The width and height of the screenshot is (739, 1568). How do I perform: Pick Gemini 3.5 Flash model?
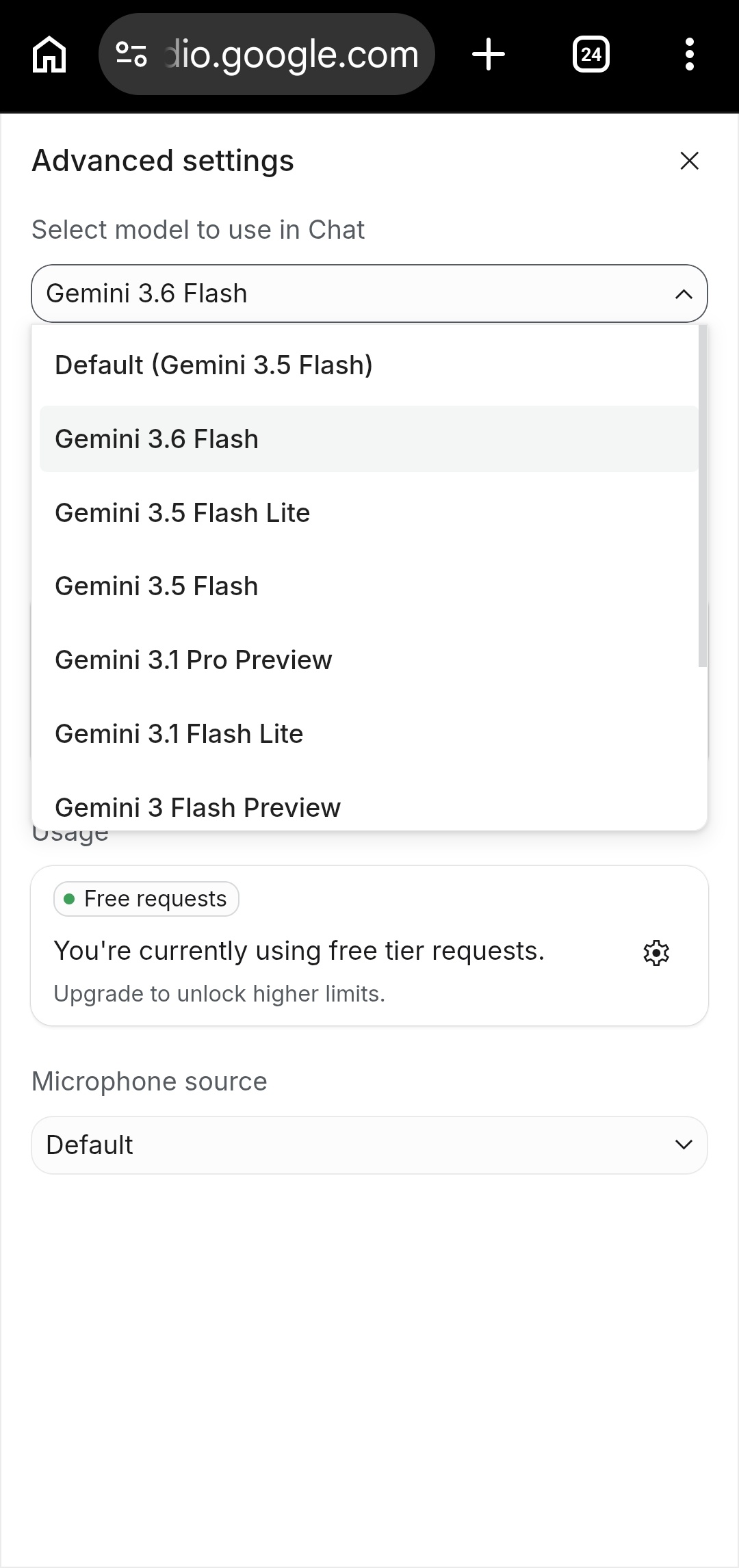(x=369, y=586)
